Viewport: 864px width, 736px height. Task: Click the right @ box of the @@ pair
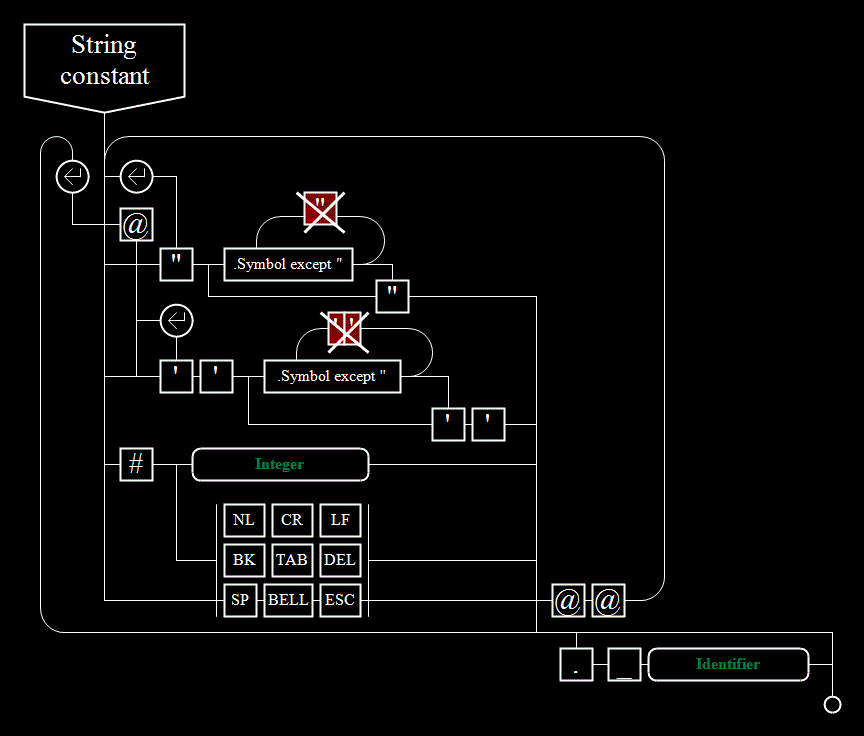coord(608,600)
